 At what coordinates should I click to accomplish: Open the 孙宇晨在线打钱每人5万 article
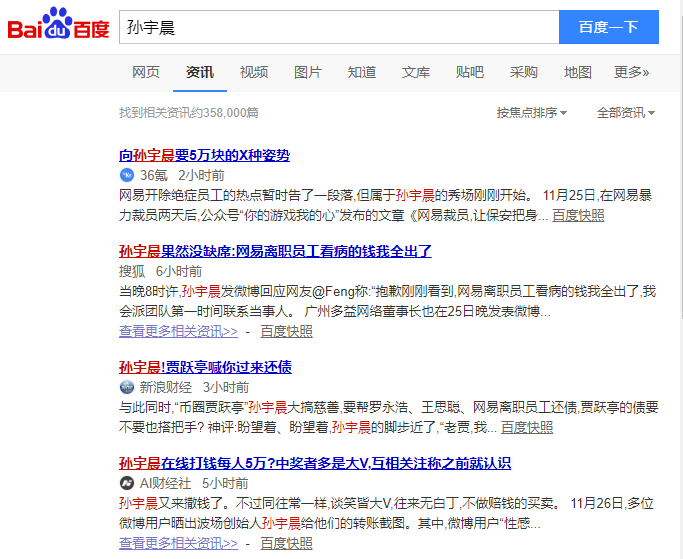tap(315, 463)
